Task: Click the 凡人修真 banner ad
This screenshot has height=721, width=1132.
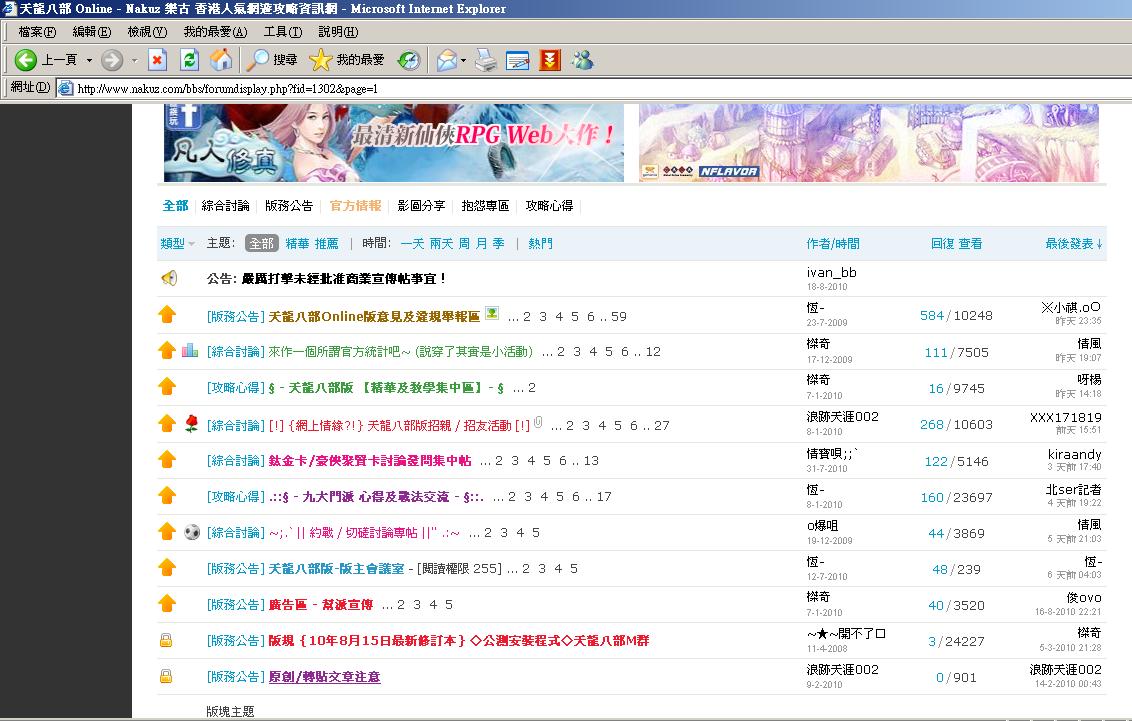Action: [x=393, y=142]
